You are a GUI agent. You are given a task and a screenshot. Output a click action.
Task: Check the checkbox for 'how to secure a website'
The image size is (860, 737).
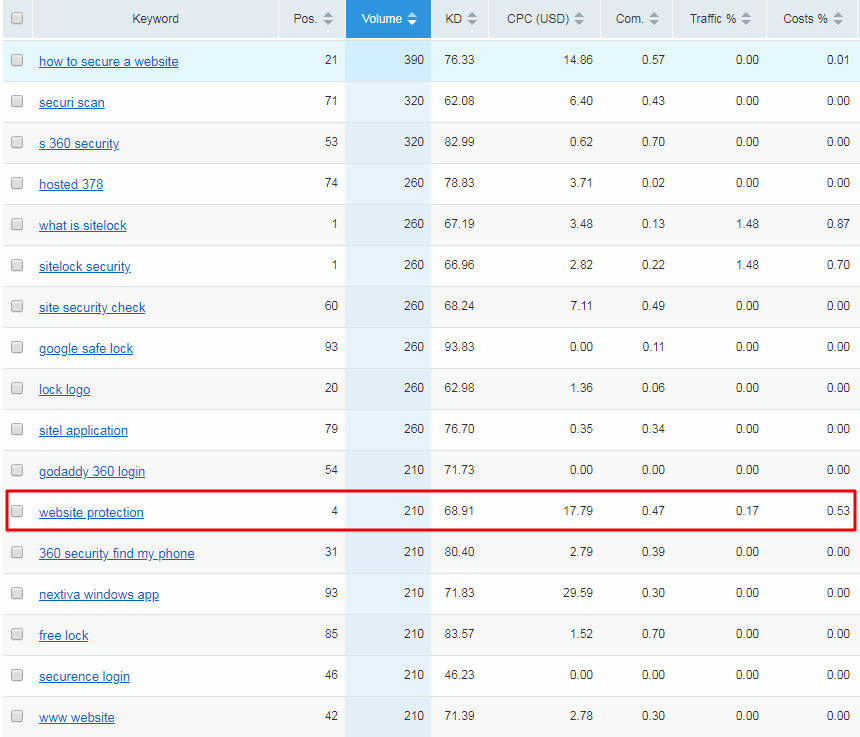[17, 61]
